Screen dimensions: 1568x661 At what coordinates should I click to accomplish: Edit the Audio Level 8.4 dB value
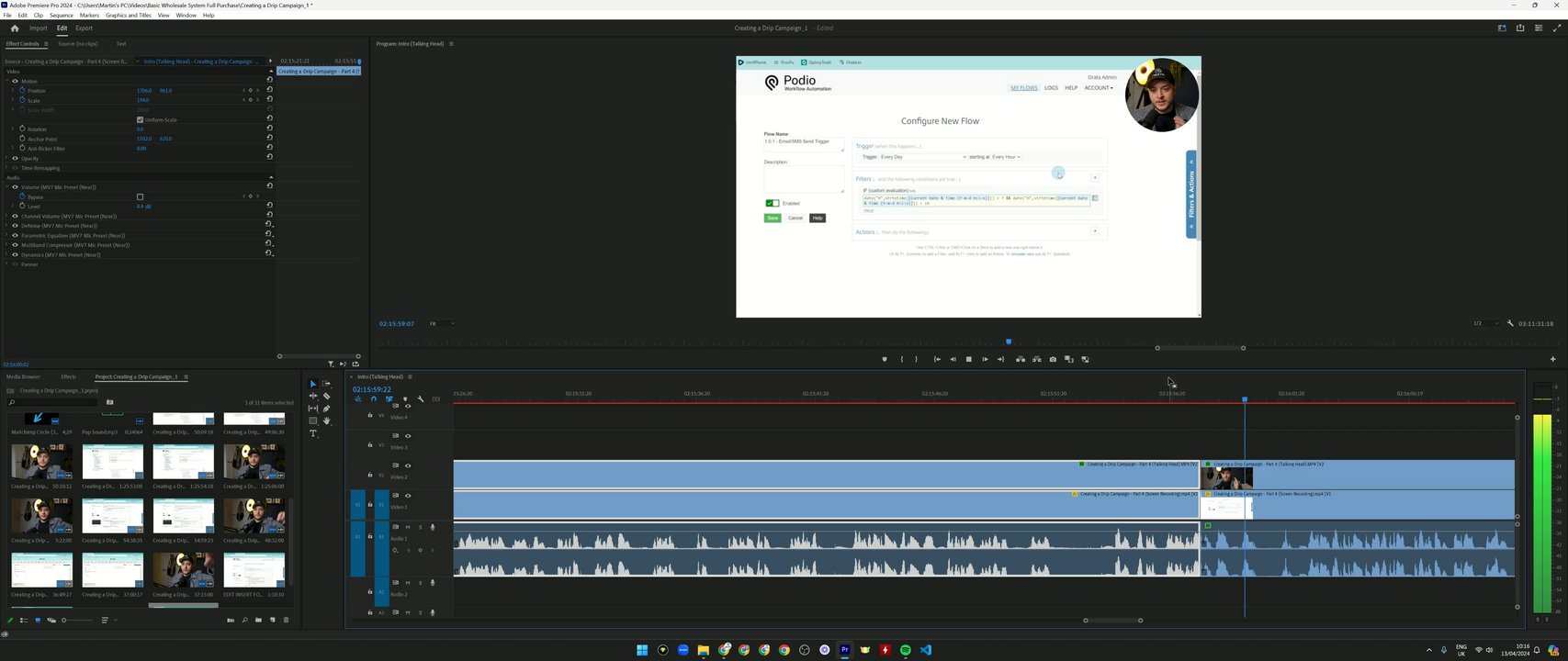143,207
